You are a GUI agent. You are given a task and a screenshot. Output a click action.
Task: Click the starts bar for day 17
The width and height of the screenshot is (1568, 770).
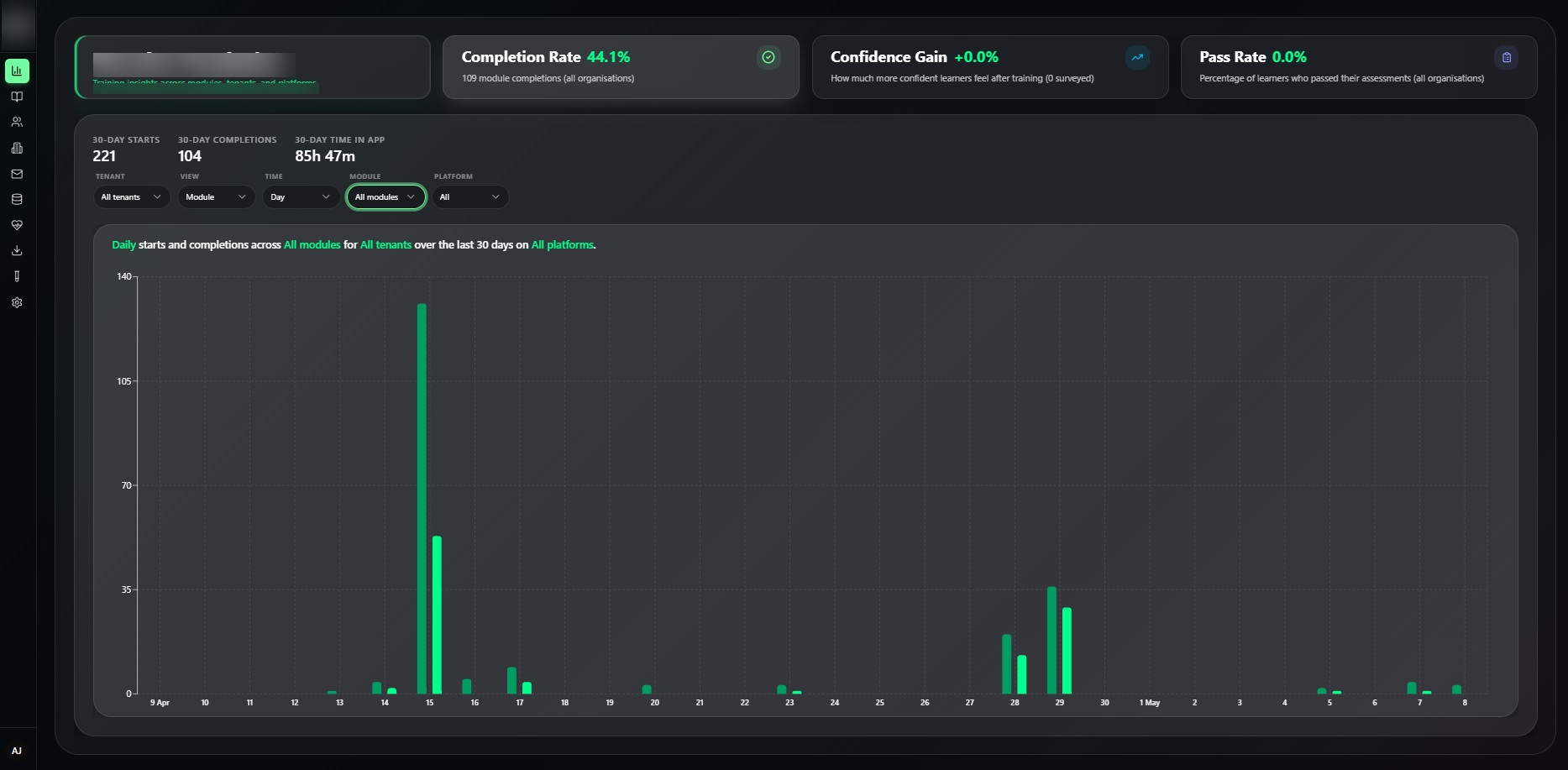[x=511, y=680]
